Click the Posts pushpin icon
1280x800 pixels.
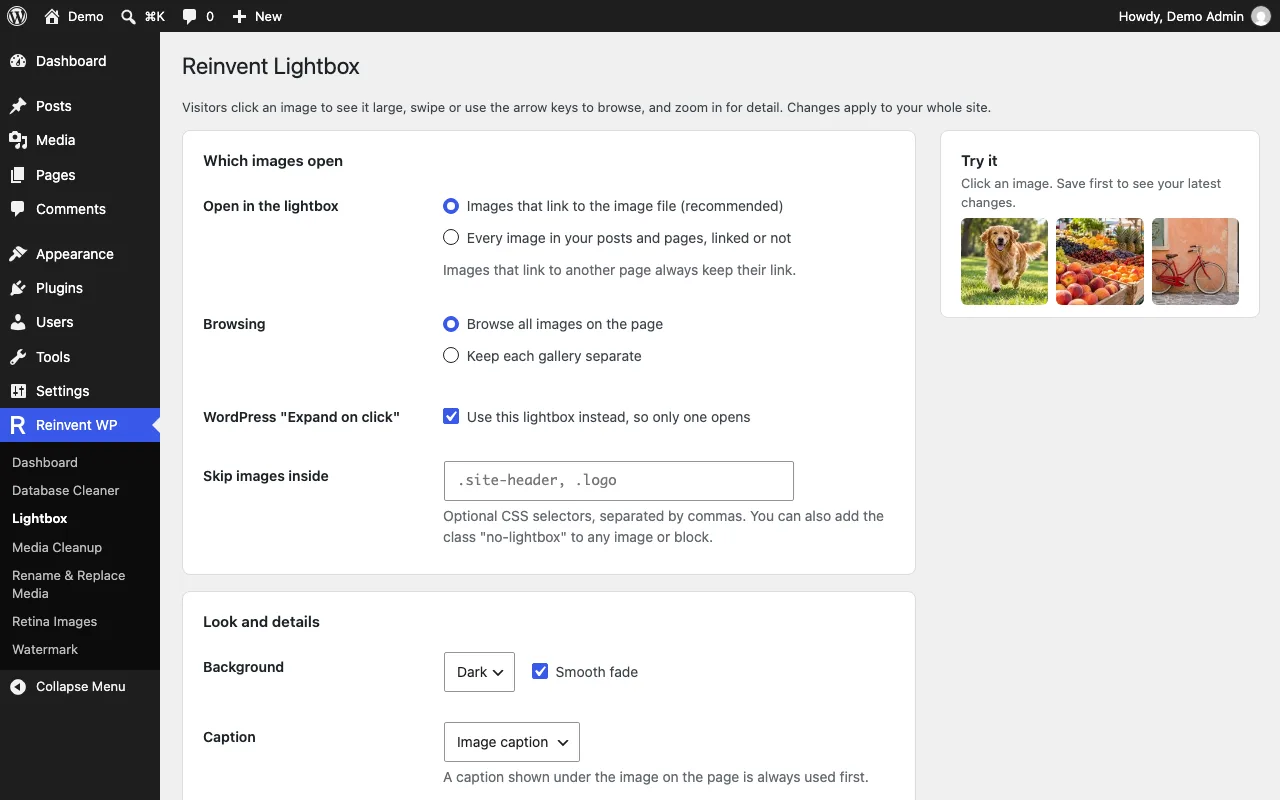pyautogui.click(x=18, y=106)
